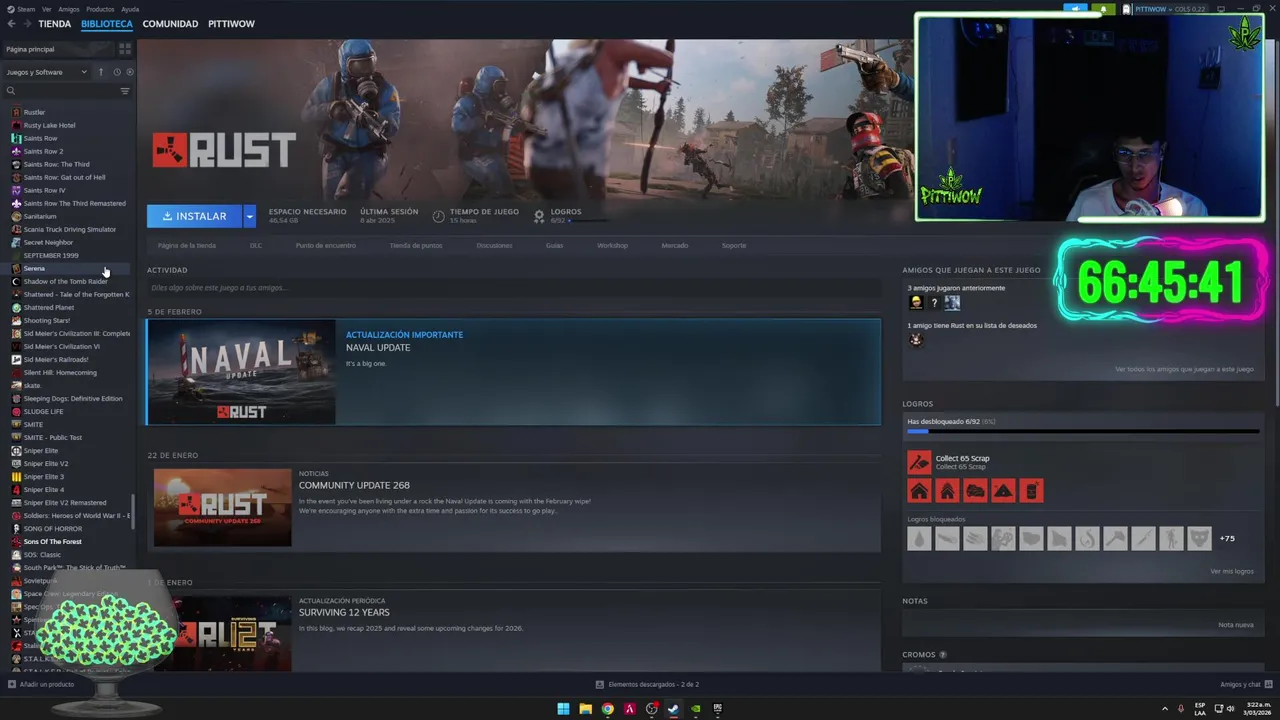Open the PITTIWOW profile tab
The height and width of the screenshot is (720, 1280).
pyautogui.click(x=231, y=23)
